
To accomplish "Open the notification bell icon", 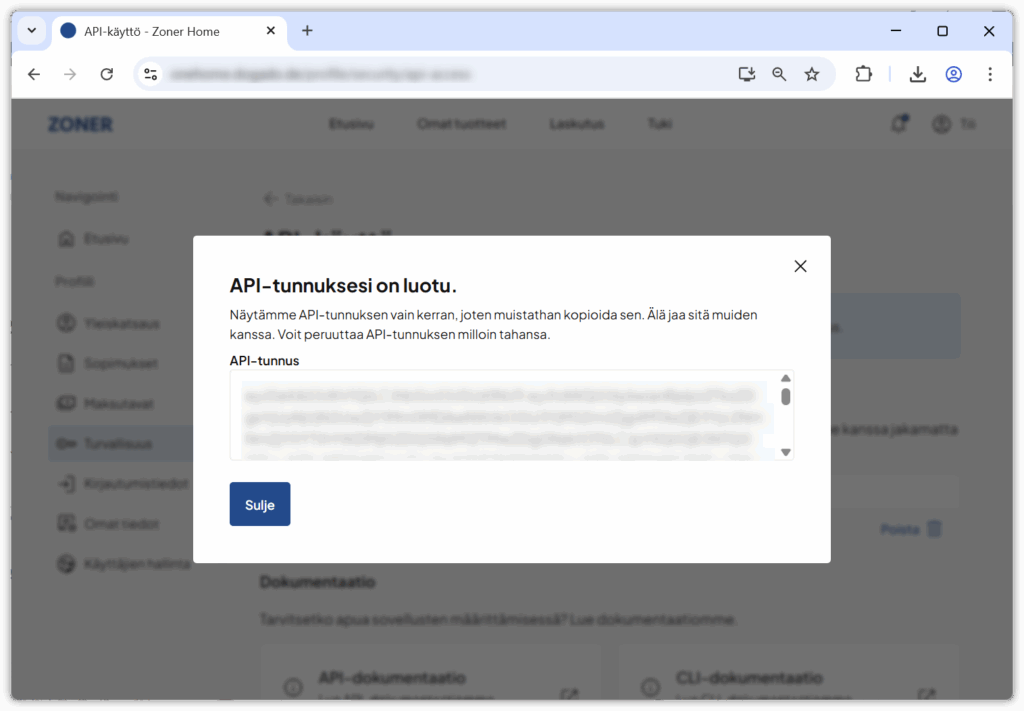I will pyautogui.click(x=898, y=123).
